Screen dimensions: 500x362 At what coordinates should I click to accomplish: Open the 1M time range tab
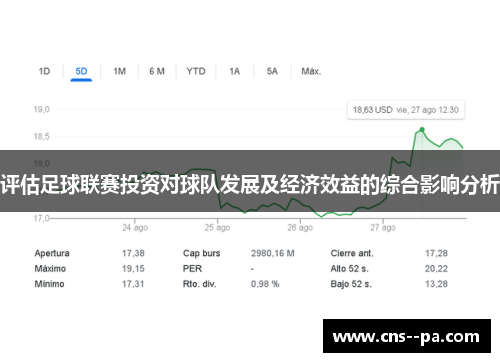119,71
